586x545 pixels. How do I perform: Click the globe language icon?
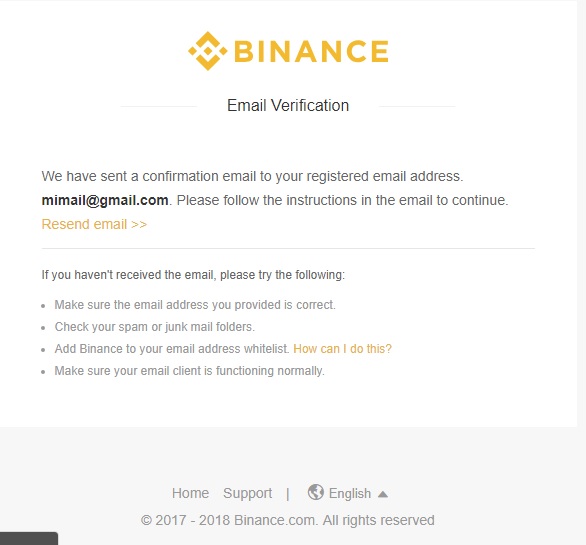click(x=316, y=492)
